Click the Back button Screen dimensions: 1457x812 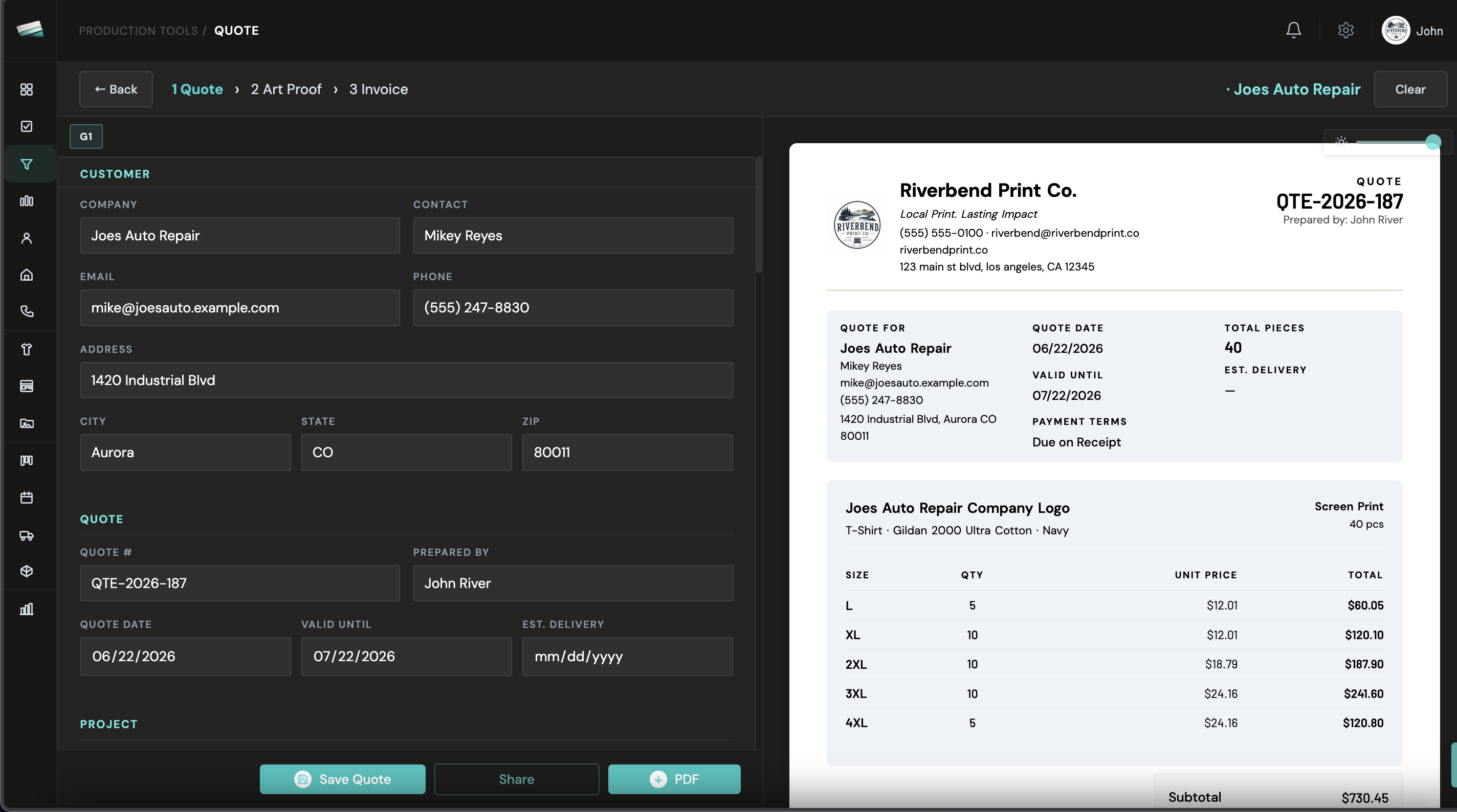point(116,89)
